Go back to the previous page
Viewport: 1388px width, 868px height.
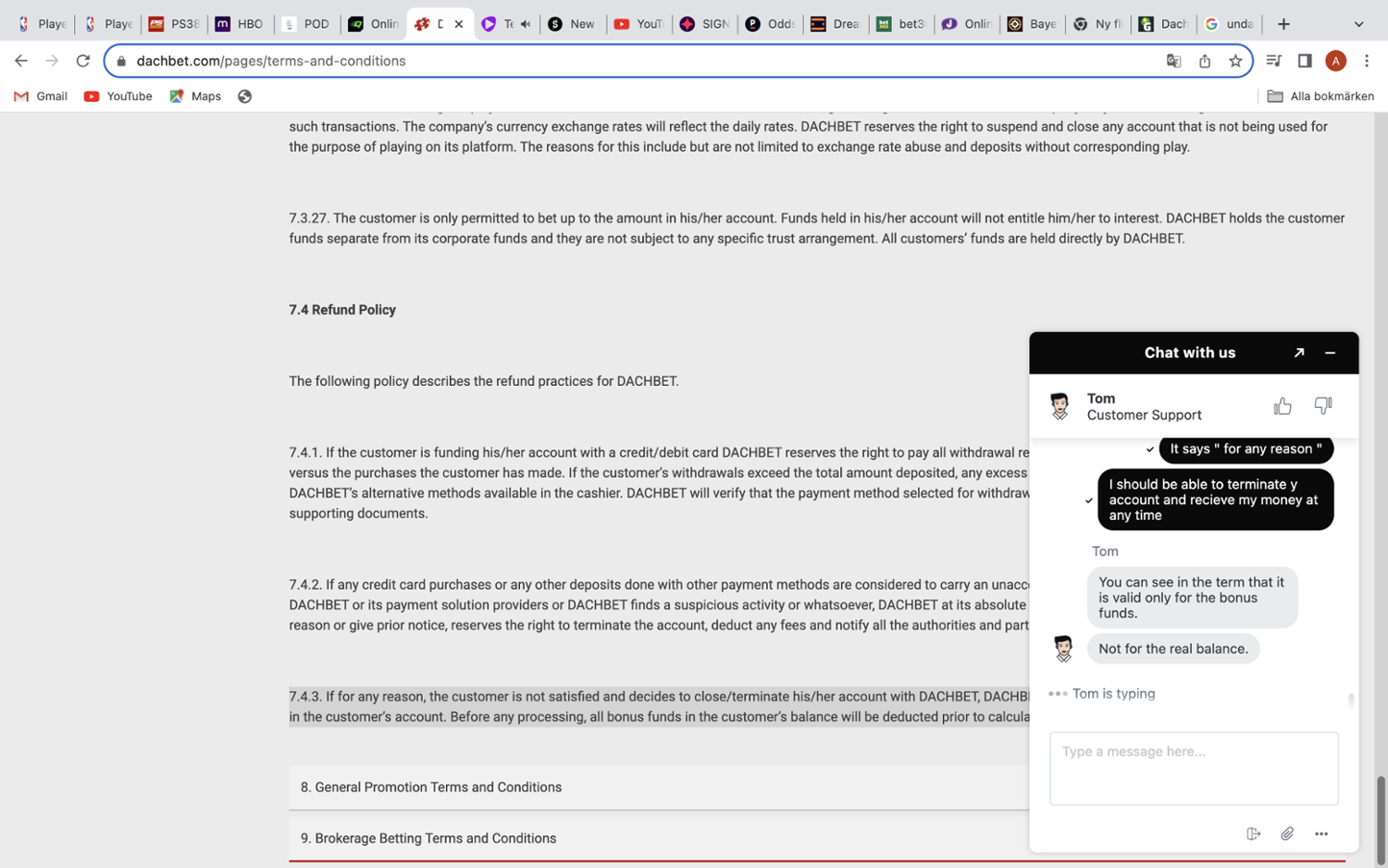[x=21, y=61]
